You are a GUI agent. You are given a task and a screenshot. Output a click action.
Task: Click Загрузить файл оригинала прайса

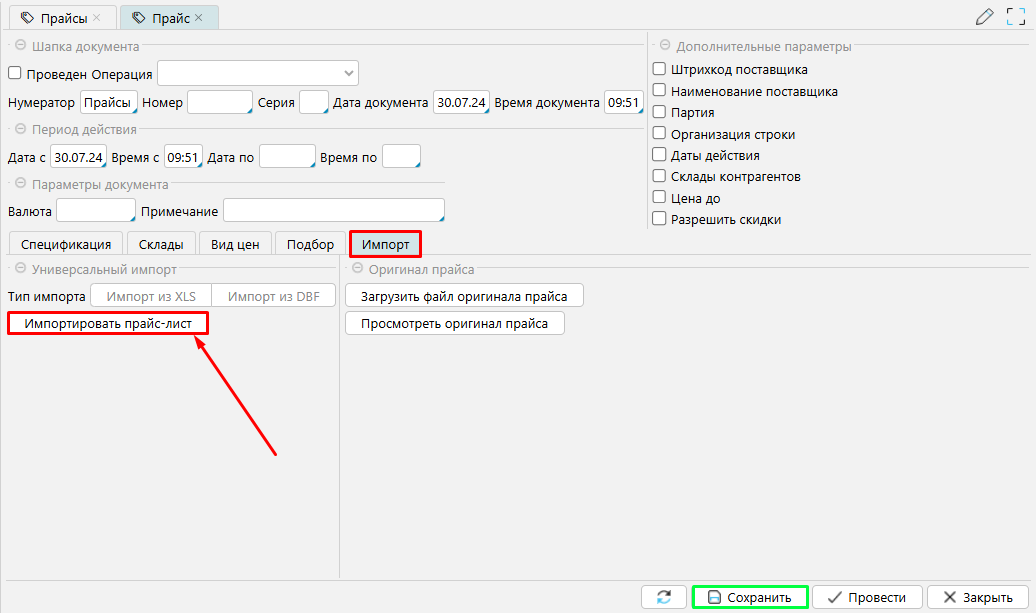click(464, 296)
